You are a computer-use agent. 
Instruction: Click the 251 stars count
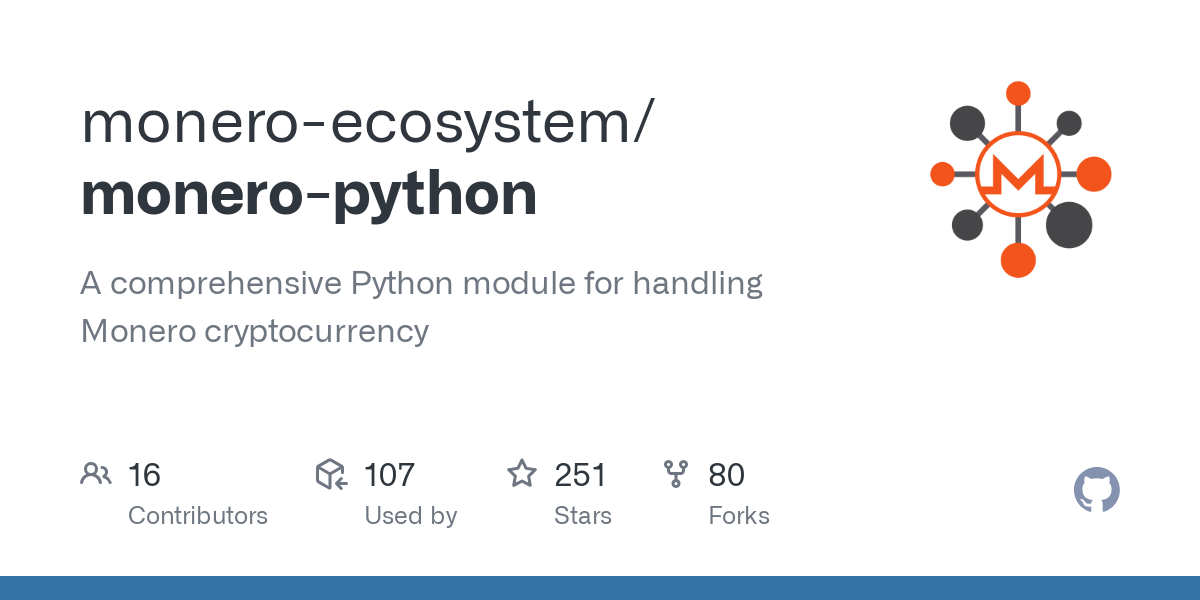[x=580, y=475]
